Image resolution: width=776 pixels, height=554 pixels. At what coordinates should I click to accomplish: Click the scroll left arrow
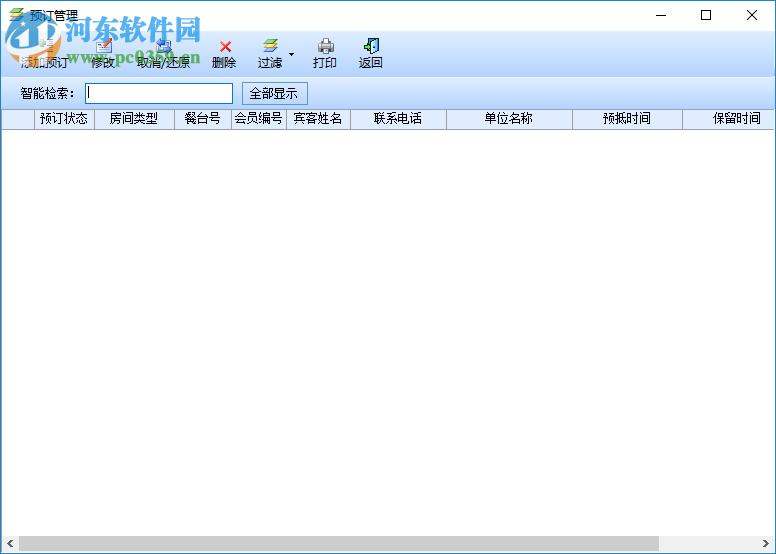(x=10, y=543)
